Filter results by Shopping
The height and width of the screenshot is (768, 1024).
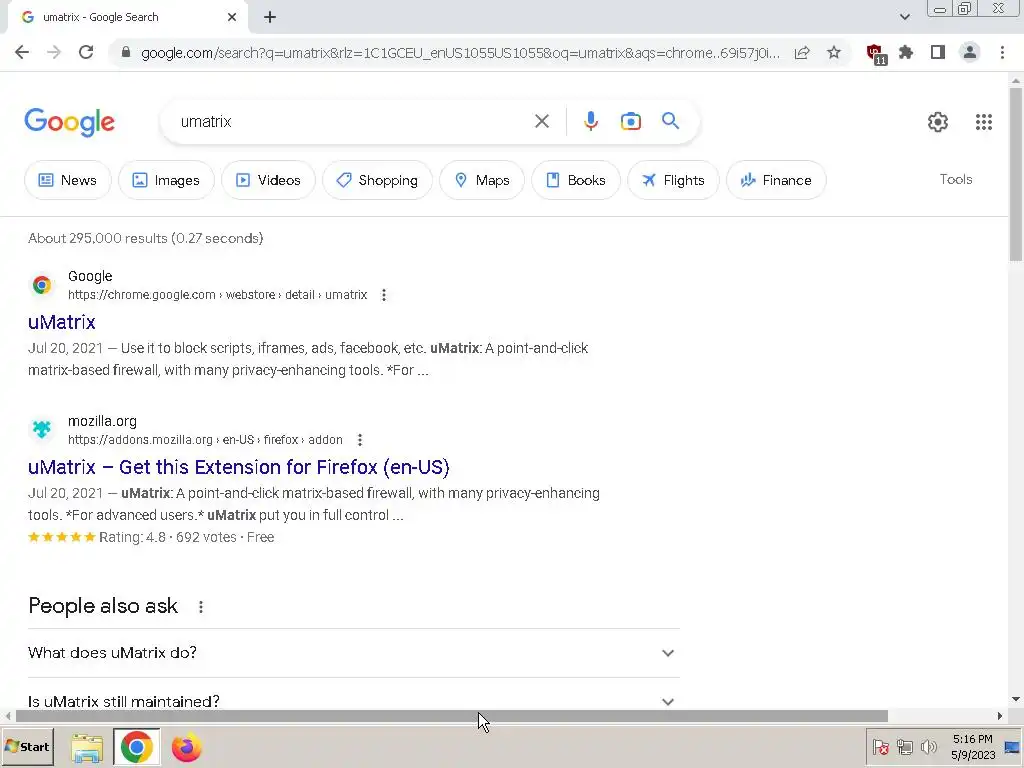coord(377,180)
